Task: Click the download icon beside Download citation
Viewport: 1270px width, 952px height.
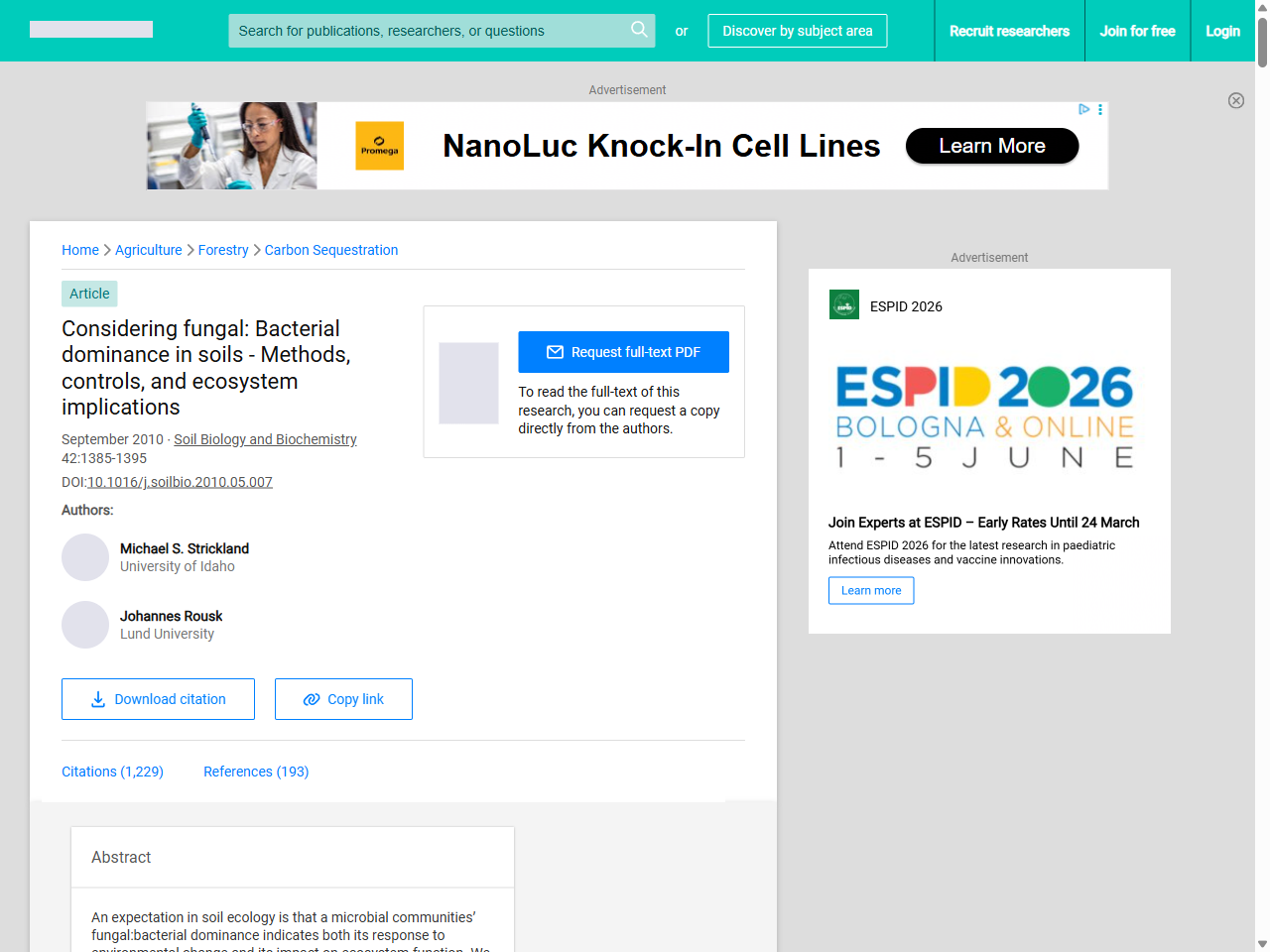Action: [x=97, y=699]
